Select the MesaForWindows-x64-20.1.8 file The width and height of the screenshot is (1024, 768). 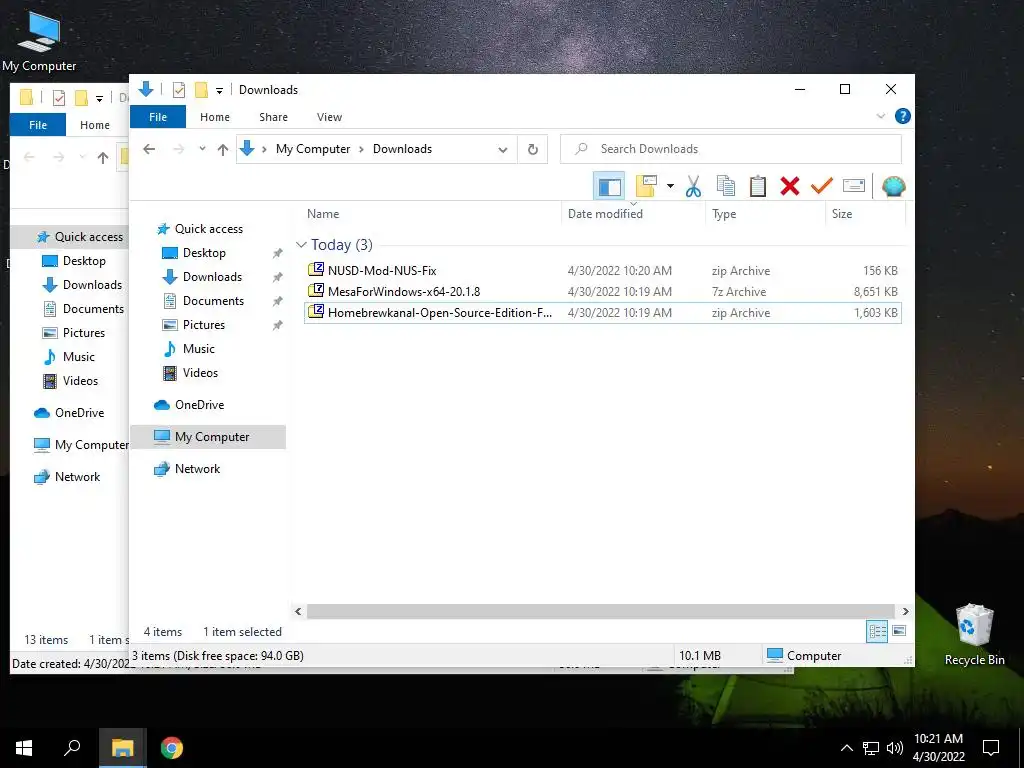coord(602,291)
